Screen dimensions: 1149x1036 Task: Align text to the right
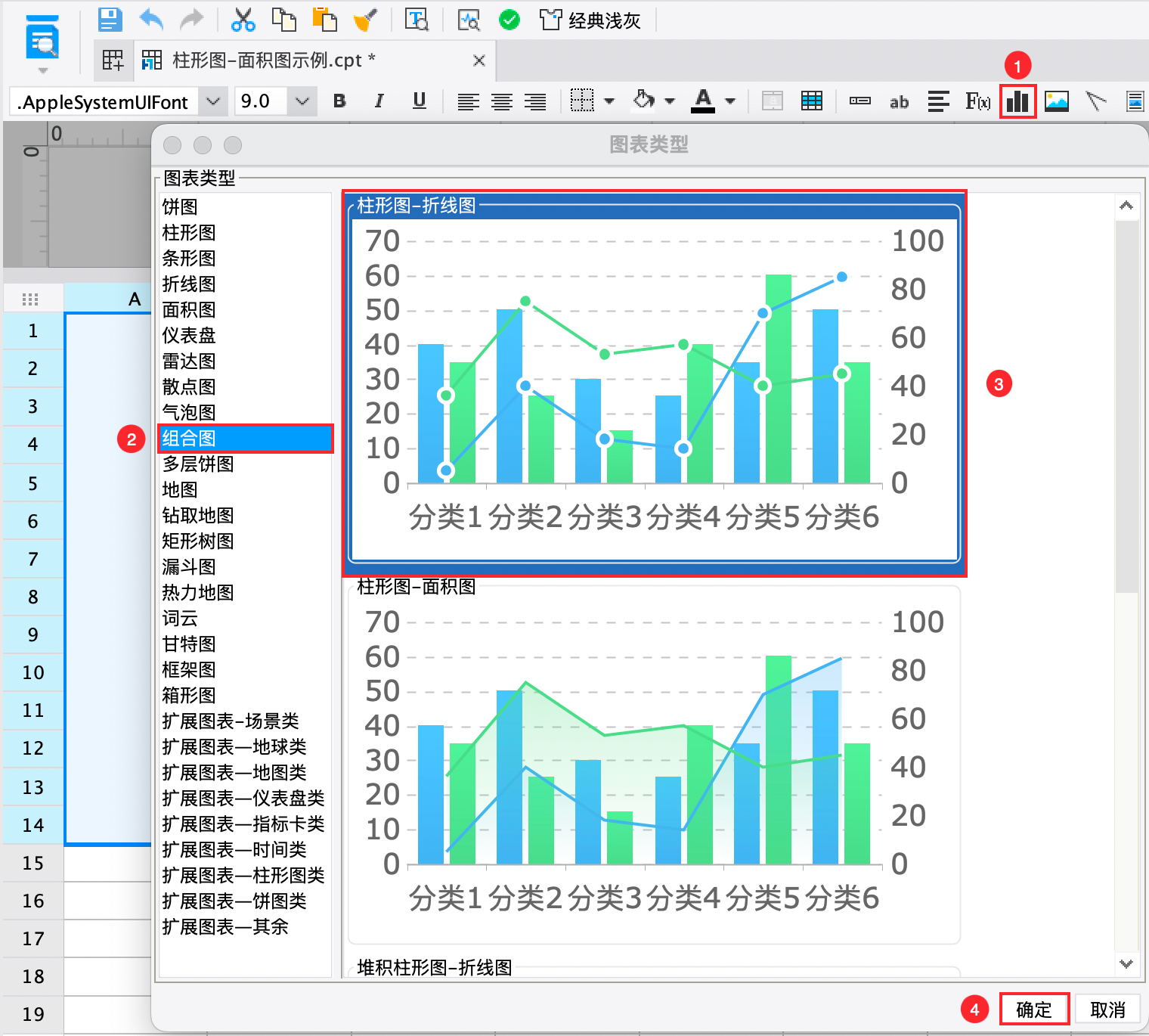click(x=535, y=101)
